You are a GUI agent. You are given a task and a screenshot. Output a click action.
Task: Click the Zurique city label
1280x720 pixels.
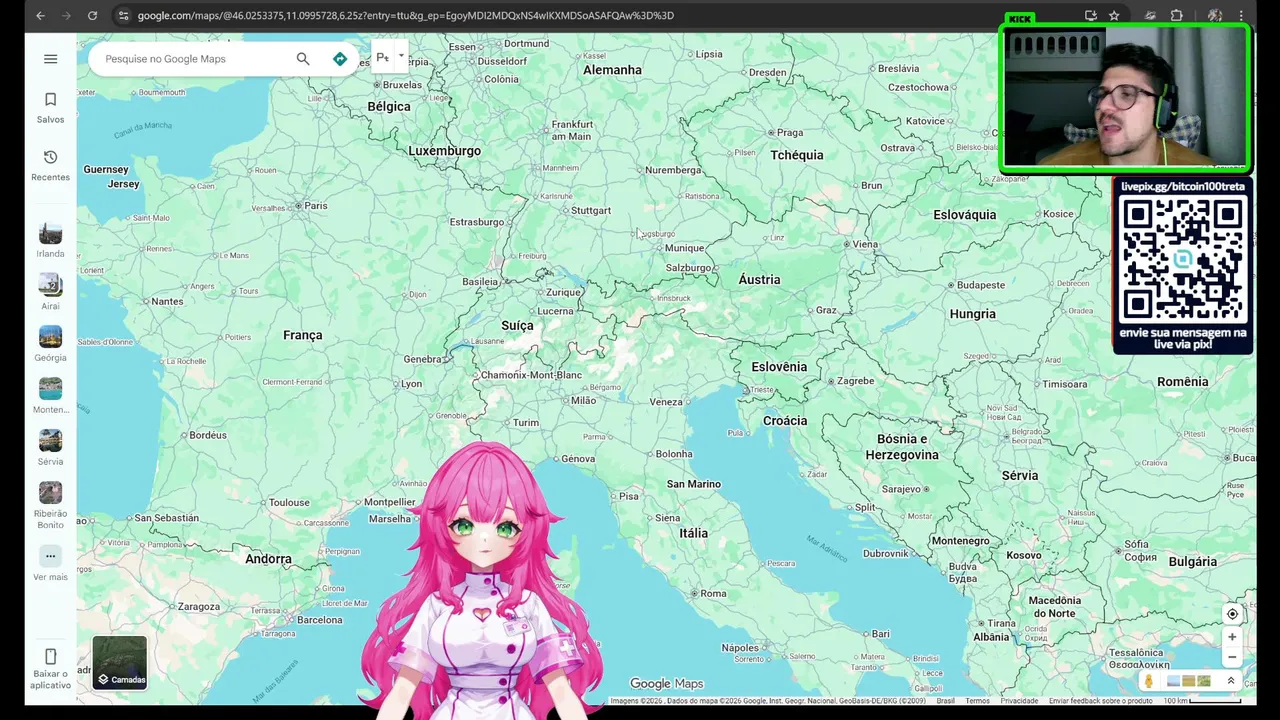tap(564, 292)
